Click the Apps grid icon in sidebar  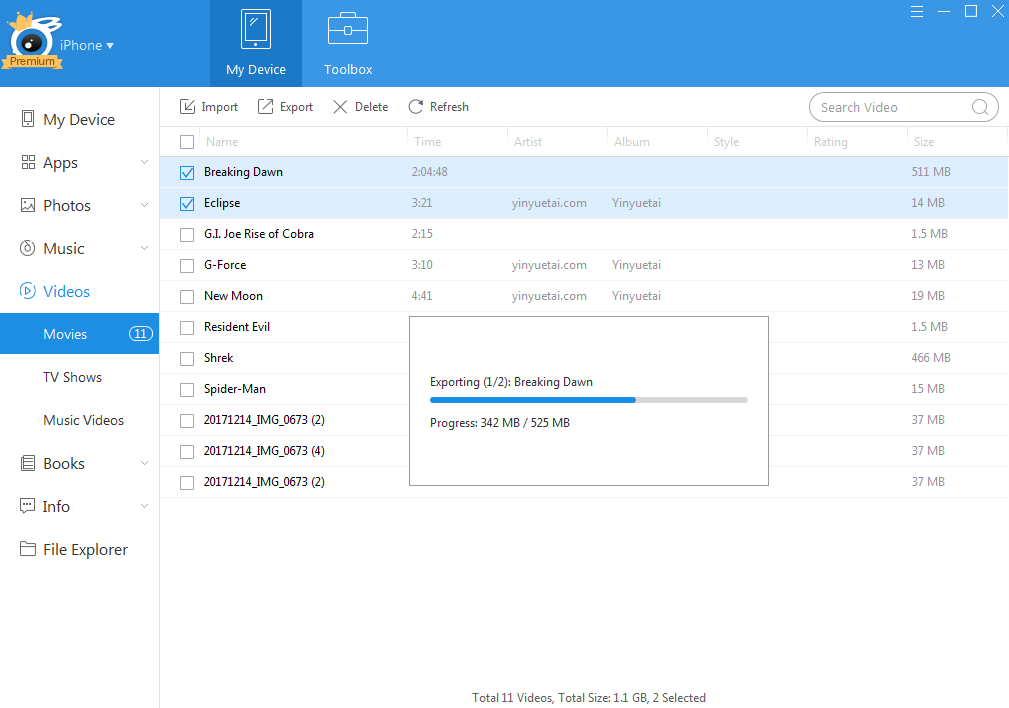click(28, 162)
